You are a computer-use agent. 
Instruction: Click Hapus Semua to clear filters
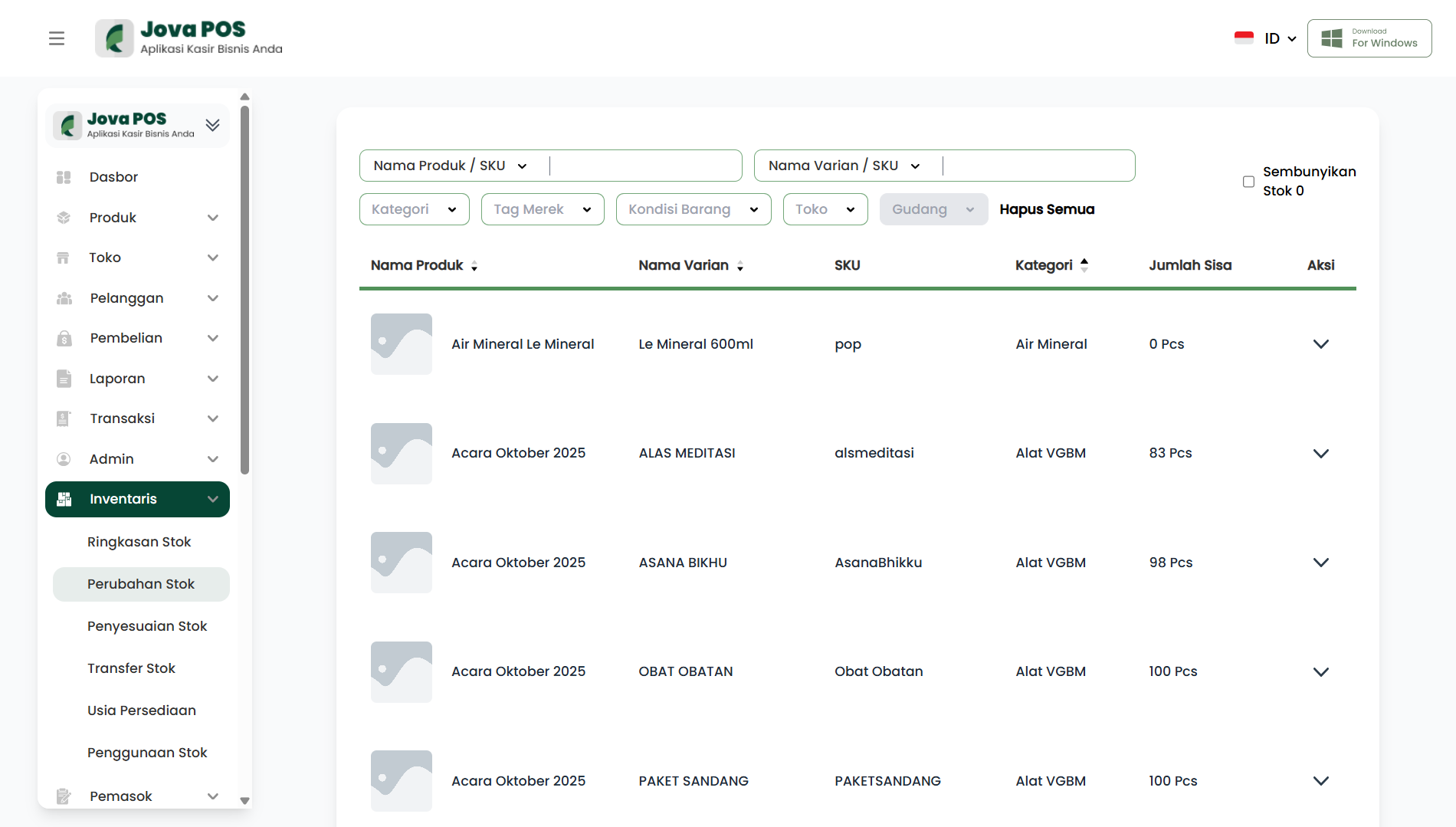click(x=1047, y=209)
